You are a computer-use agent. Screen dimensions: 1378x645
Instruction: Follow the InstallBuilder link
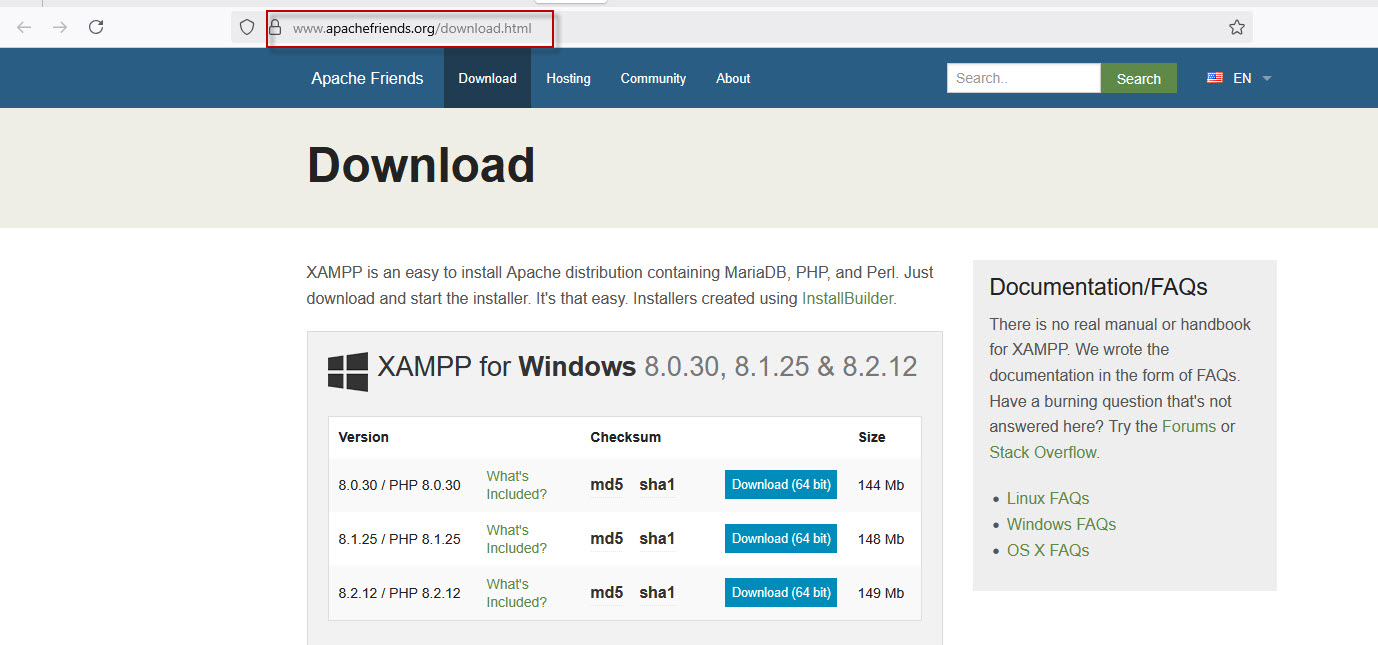coord(847,298)
